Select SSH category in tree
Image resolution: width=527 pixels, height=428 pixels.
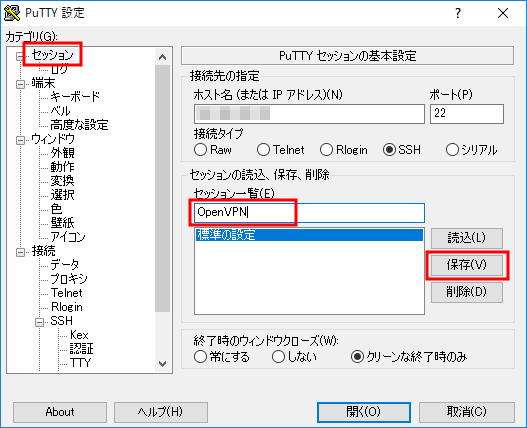click(62, 321)
